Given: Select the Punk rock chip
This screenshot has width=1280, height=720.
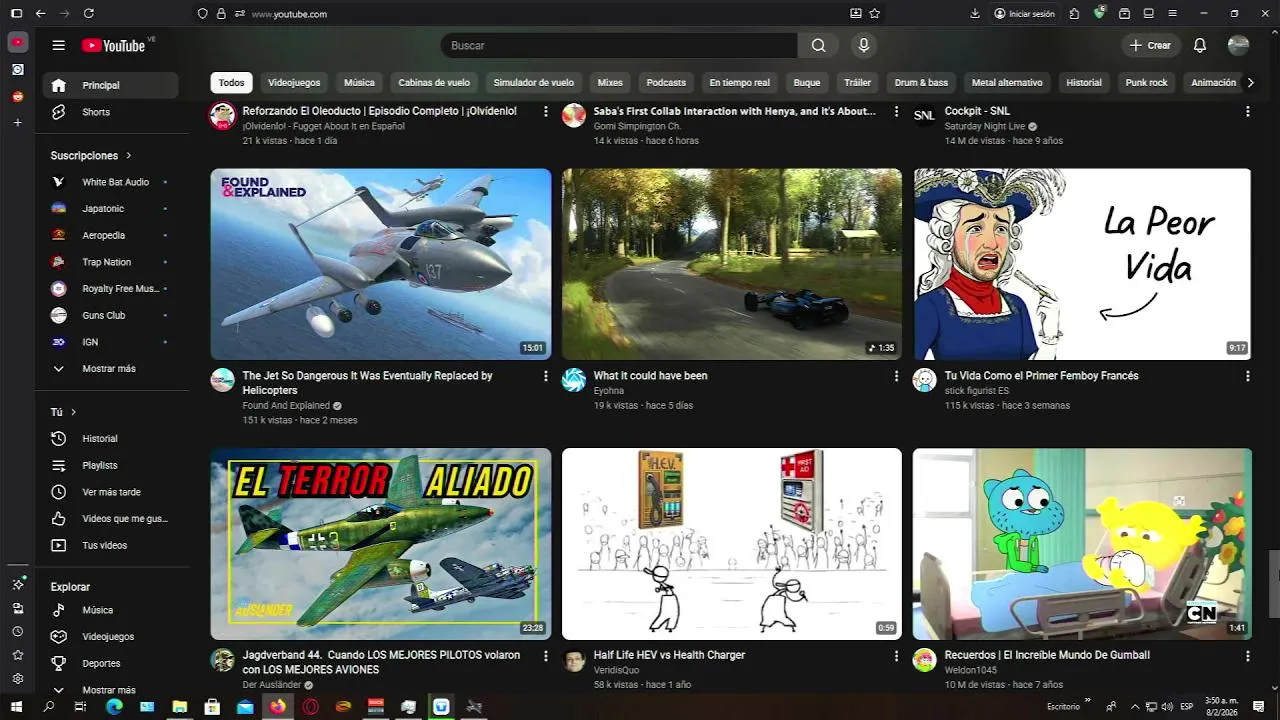Looking at the screenshot, I should pos(1146,83).
